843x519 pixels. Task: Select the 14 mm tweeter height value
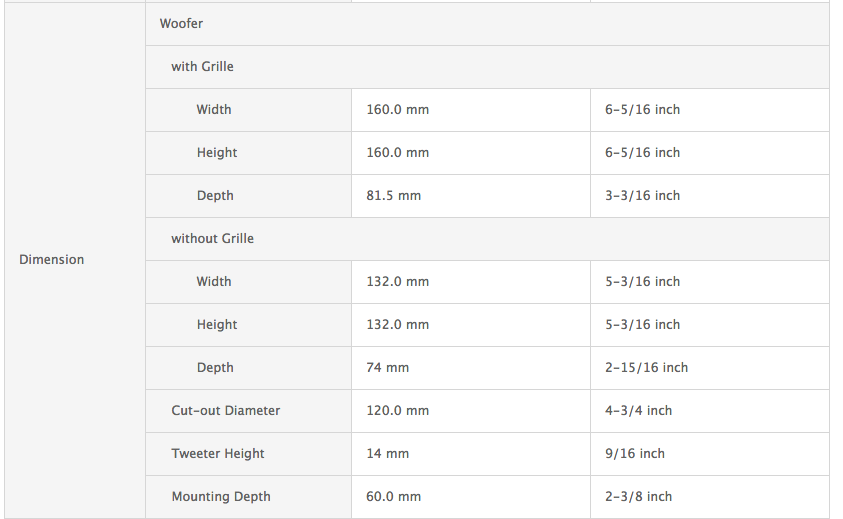pyautogui.click(x=387, y=454)
